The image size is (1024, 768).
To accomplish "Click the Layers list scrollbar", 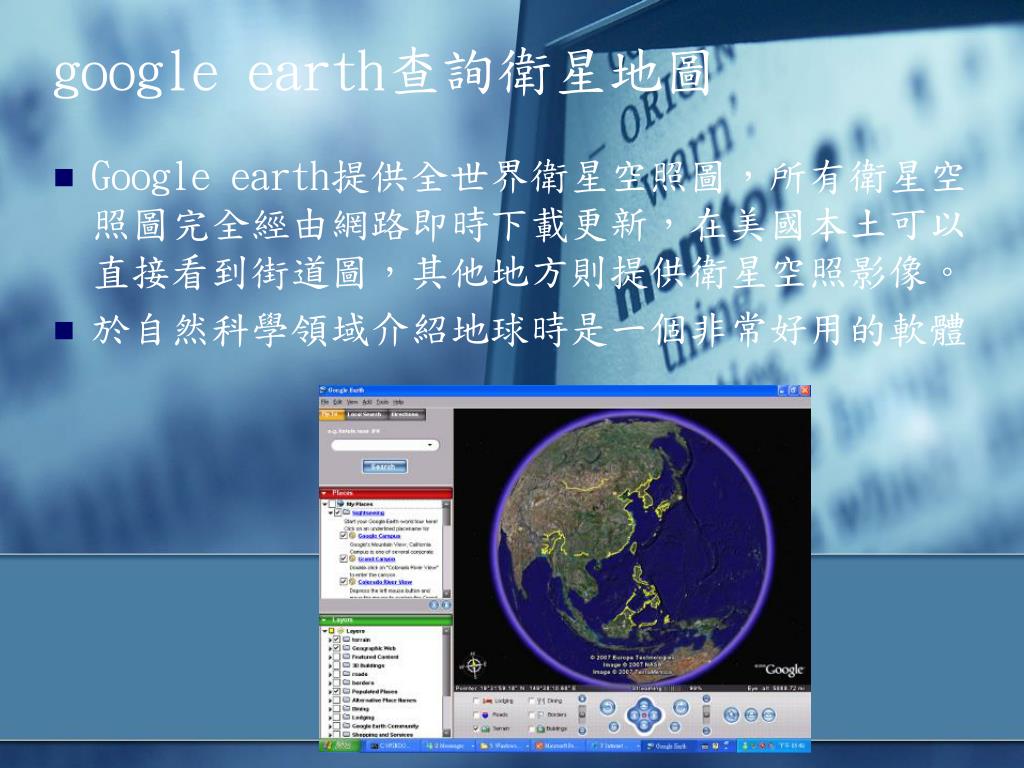I will (447, 682).
